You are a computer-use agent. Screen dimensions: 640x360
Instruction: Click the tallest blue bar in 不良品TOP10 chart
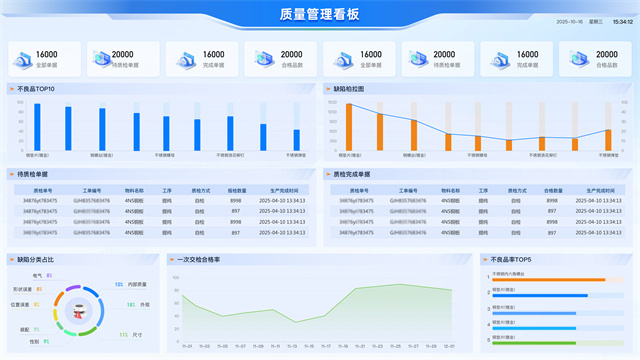tap(37, 127)
